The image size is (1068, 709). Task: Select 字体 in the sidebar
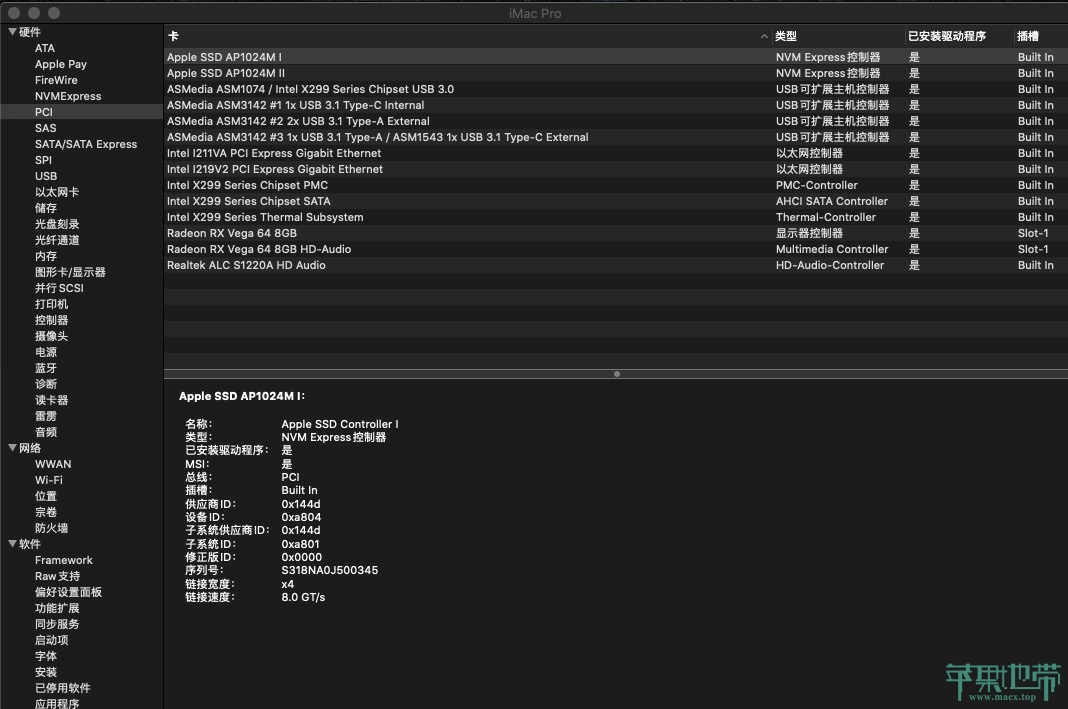46,657
